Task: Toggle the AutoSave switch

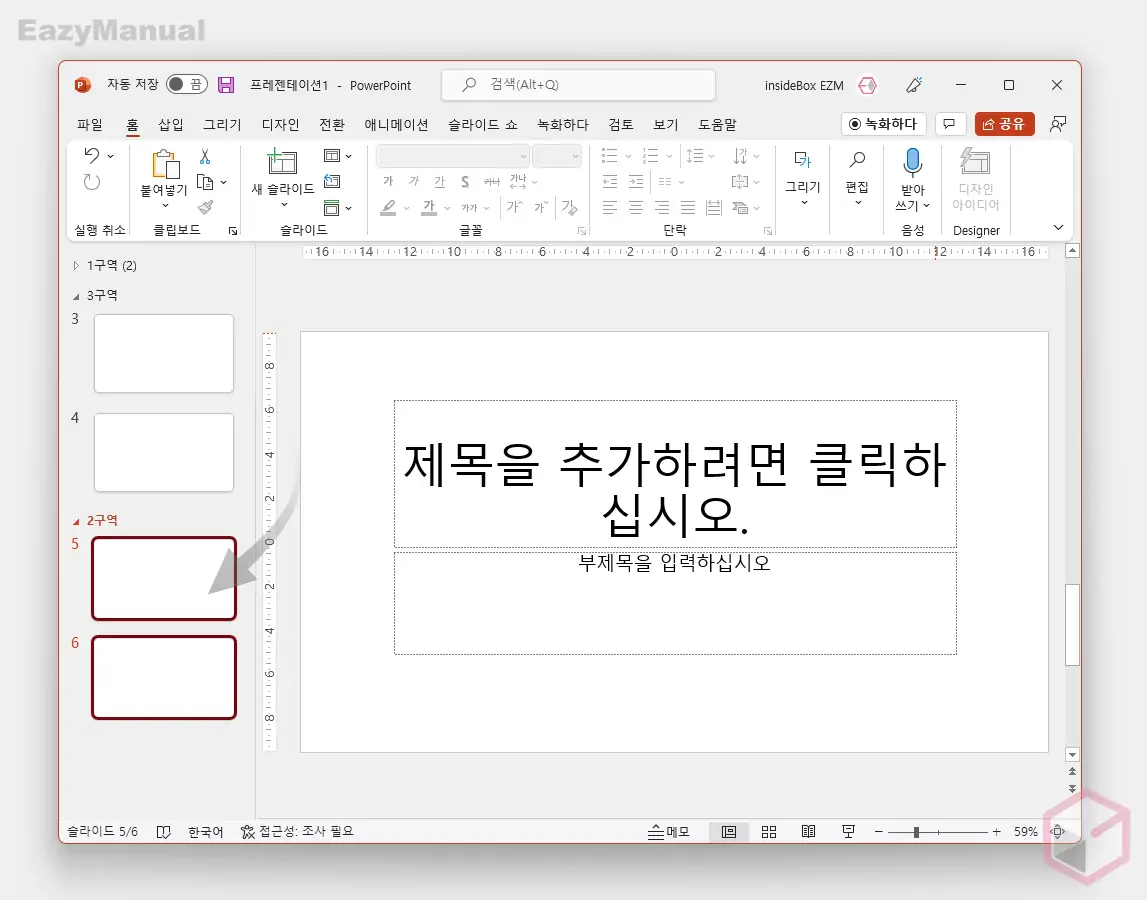Action: (187, 85)
